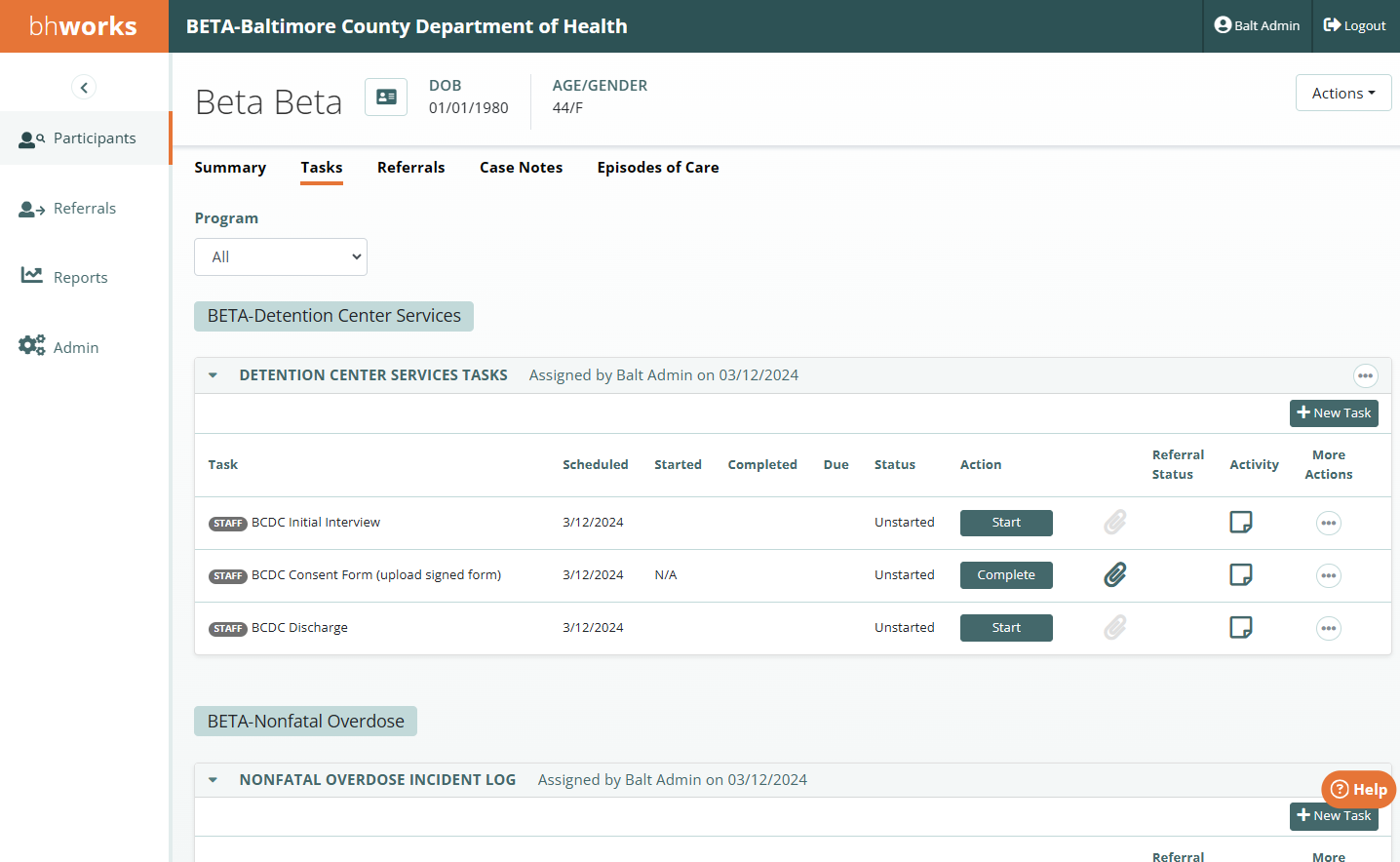Image resolution: width=1400 pixels, height=862 pixels.
Task: Click the attachment paperclip for BCDC Discharge
Action: 1115,627
